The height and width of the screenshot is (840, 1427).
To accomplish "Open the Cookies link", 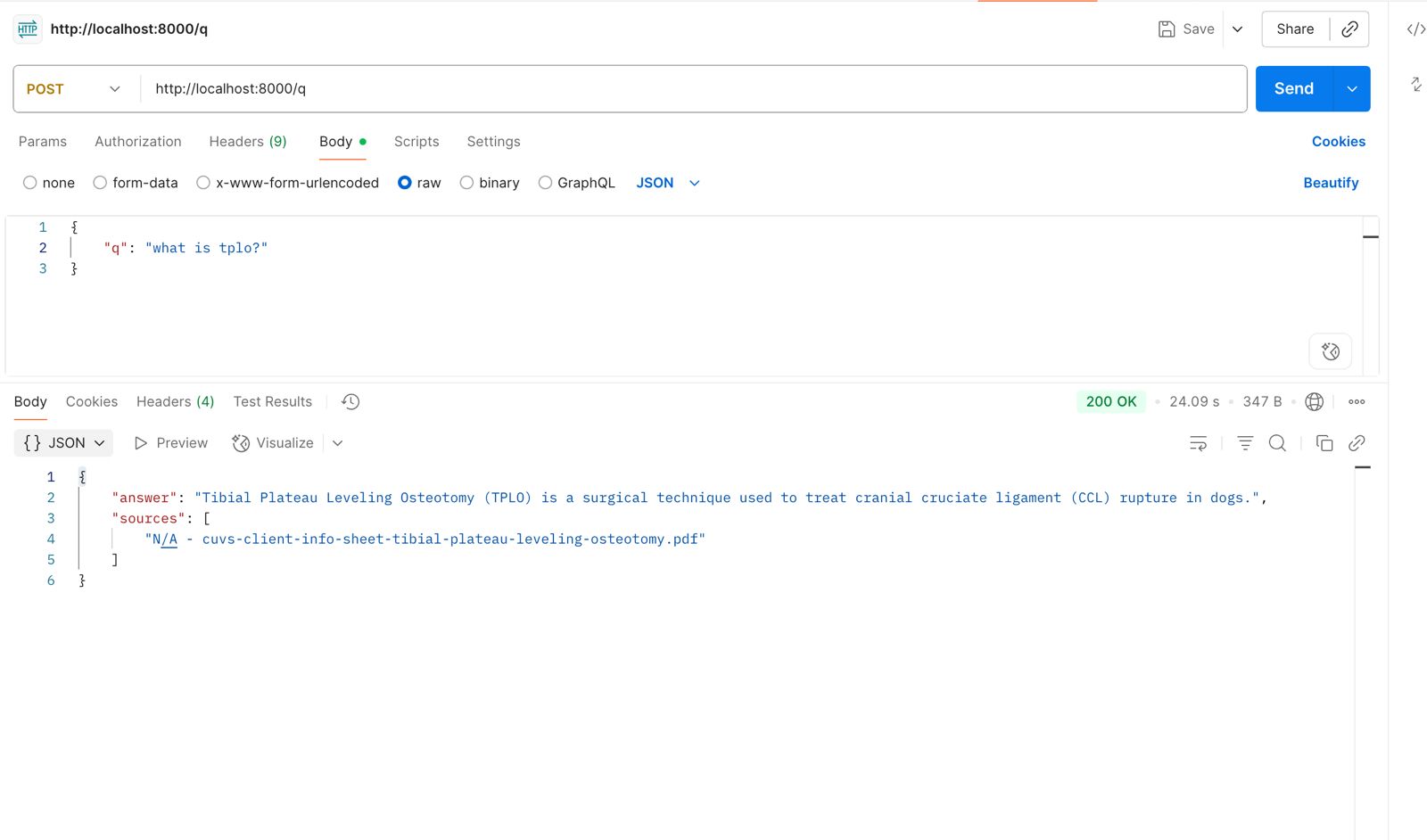I will (1338, 142).
